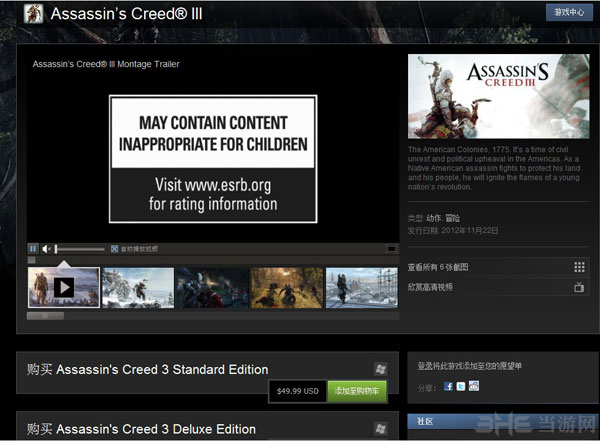Open the watch HD video button
Screen dimensions: 600x441
498,287
